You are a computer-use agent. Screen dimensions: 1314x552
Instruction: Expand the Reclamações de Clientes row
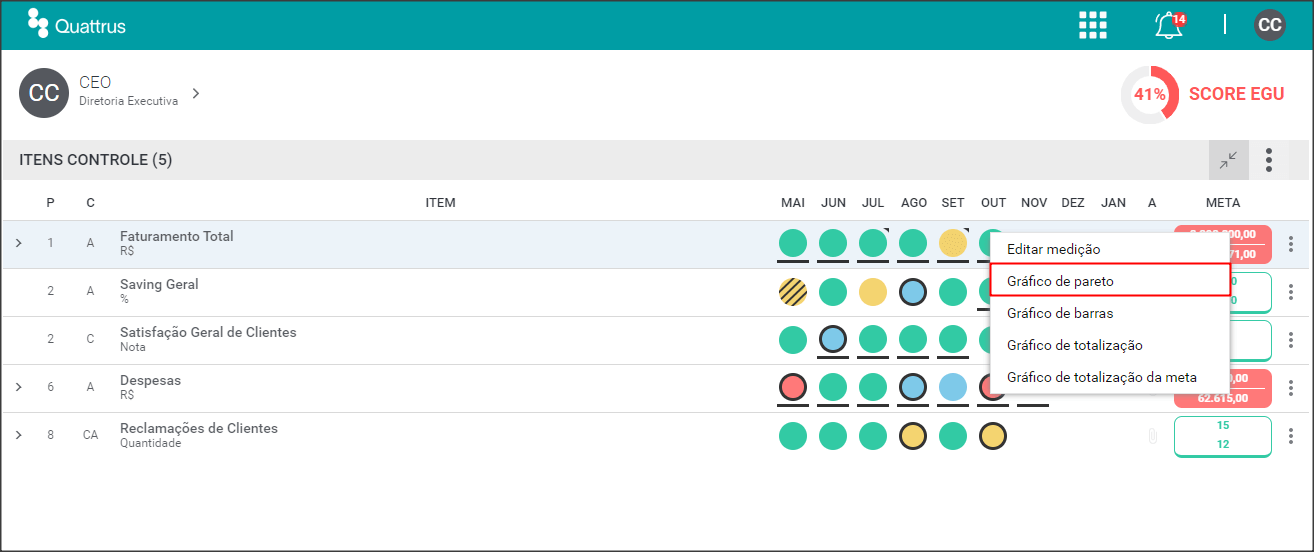tap(18, 435)
